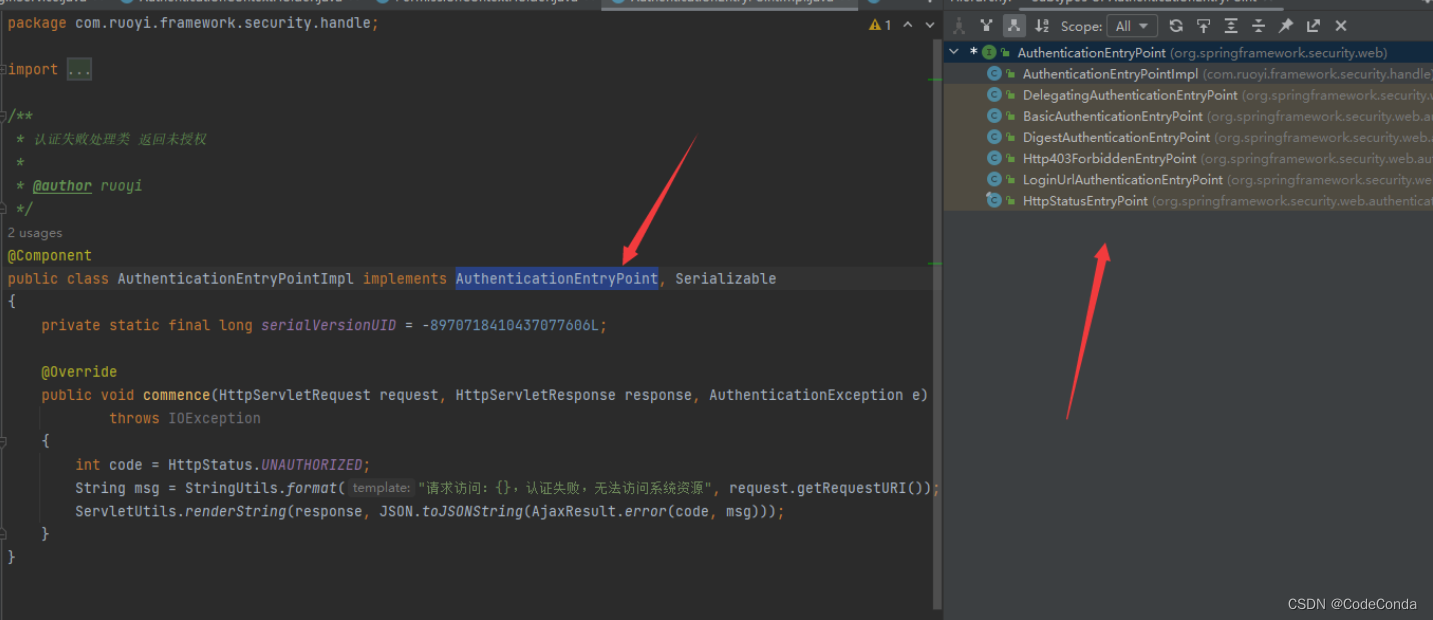Export hierarchy to text file
The image size is (1433, 620).
tap(1313, 26)
